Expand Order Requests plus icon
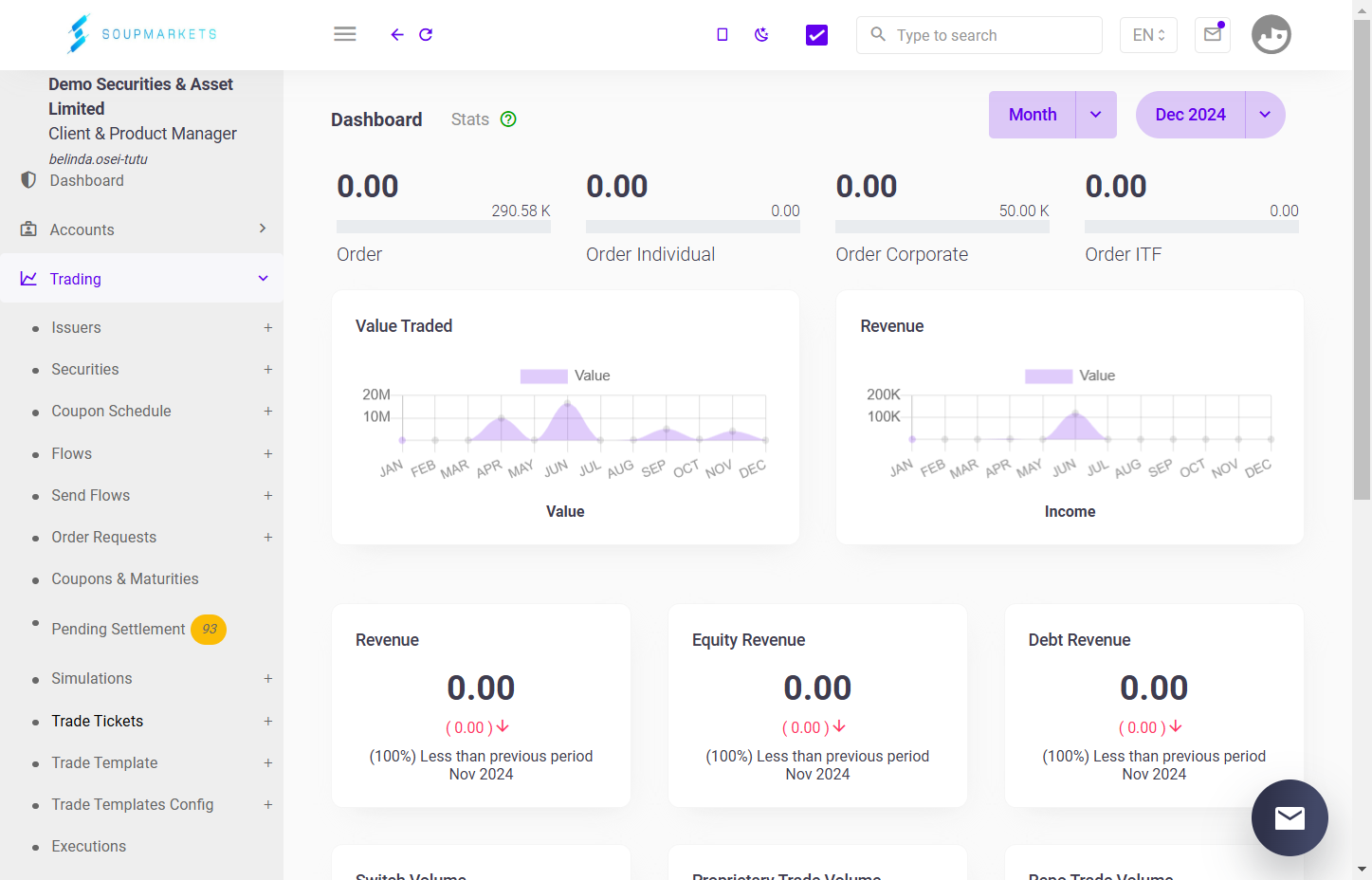This screenshot has width=1372, height=880. 268,538
